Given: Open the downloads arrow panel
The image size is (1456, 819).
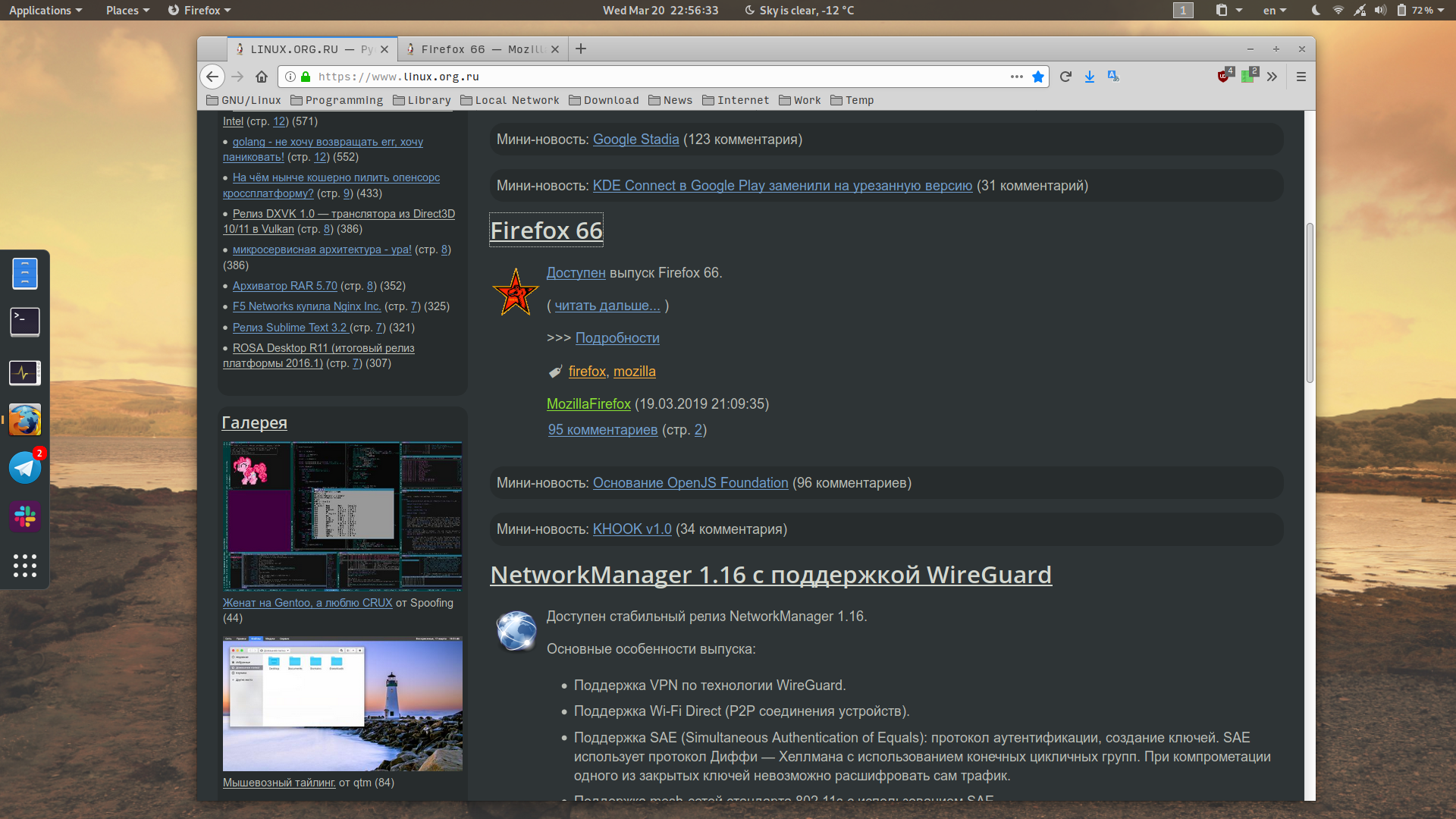Looking at the screenshot, I should coord(1090,77).
